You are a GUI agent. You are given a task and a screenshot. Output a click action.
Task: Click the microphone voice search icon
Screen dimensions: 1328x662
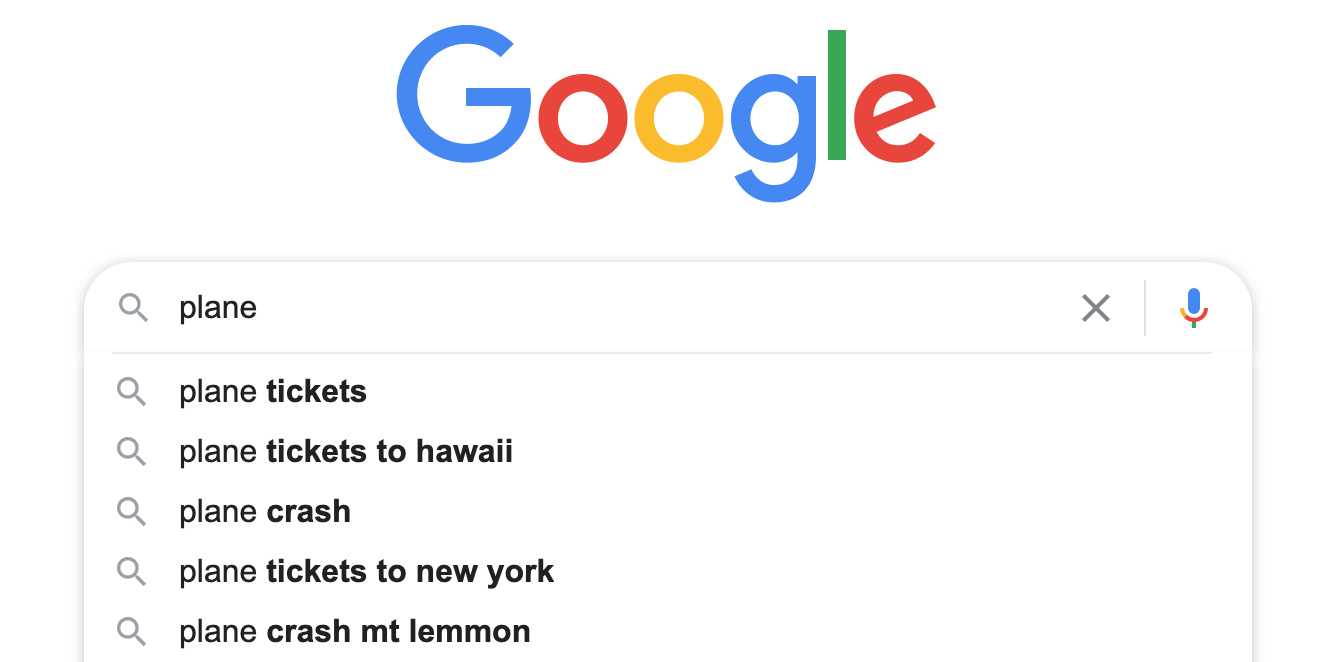pos(1194,308)
